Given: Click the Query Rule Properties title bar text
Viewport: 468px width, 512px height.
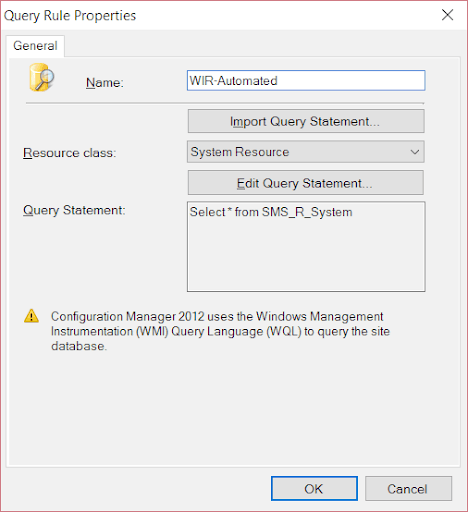Looking at the screenshot, I should (x=70, y=16).
